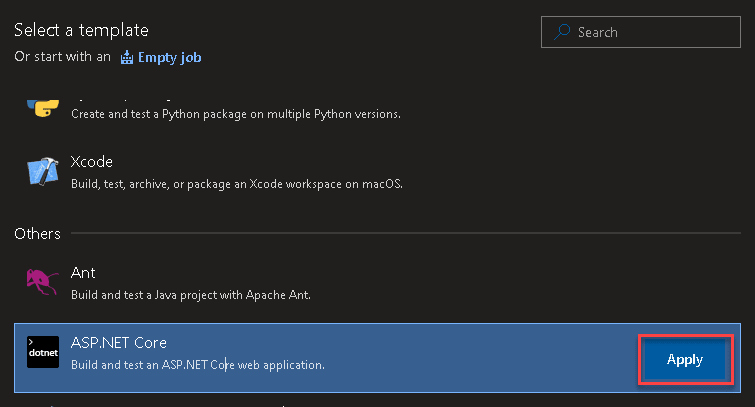This screenshot has width=755, height=407.
Task: Select the Ant template icon
Action: [x=43, y=283]
